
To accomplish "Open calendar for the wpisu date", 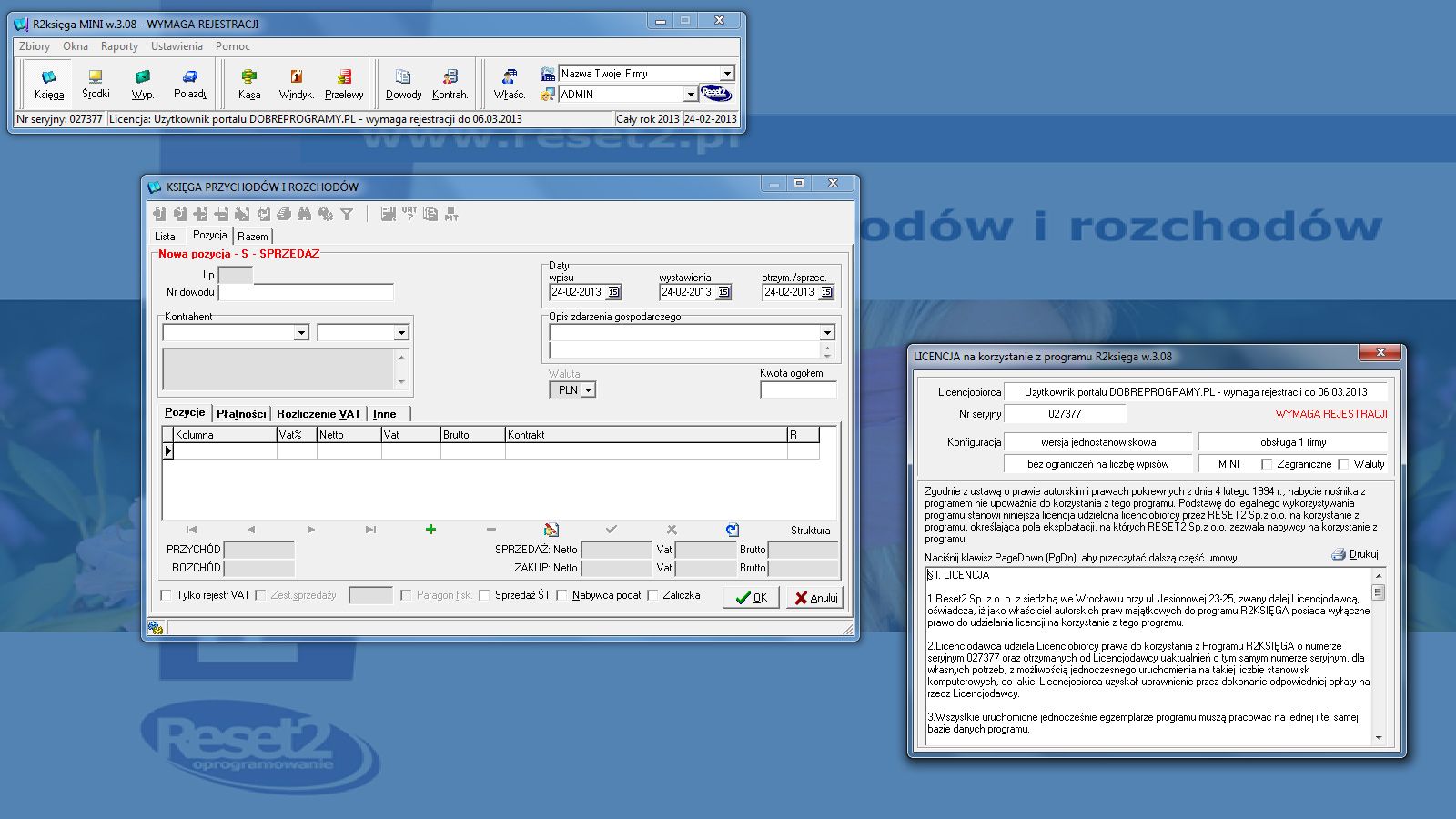I will (614, 292).
